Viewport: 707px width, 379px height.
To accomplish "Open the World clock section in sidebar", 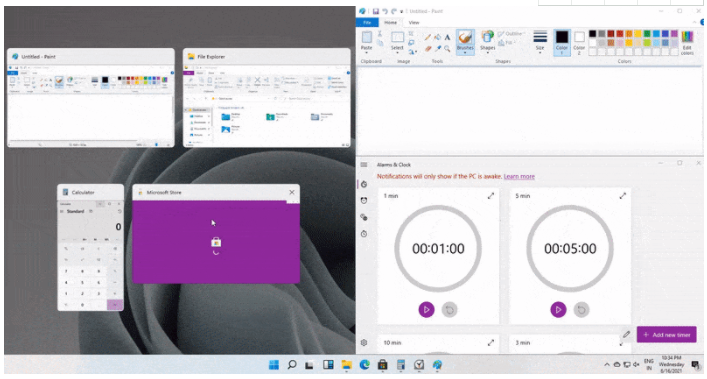I will tap(364, 217).
